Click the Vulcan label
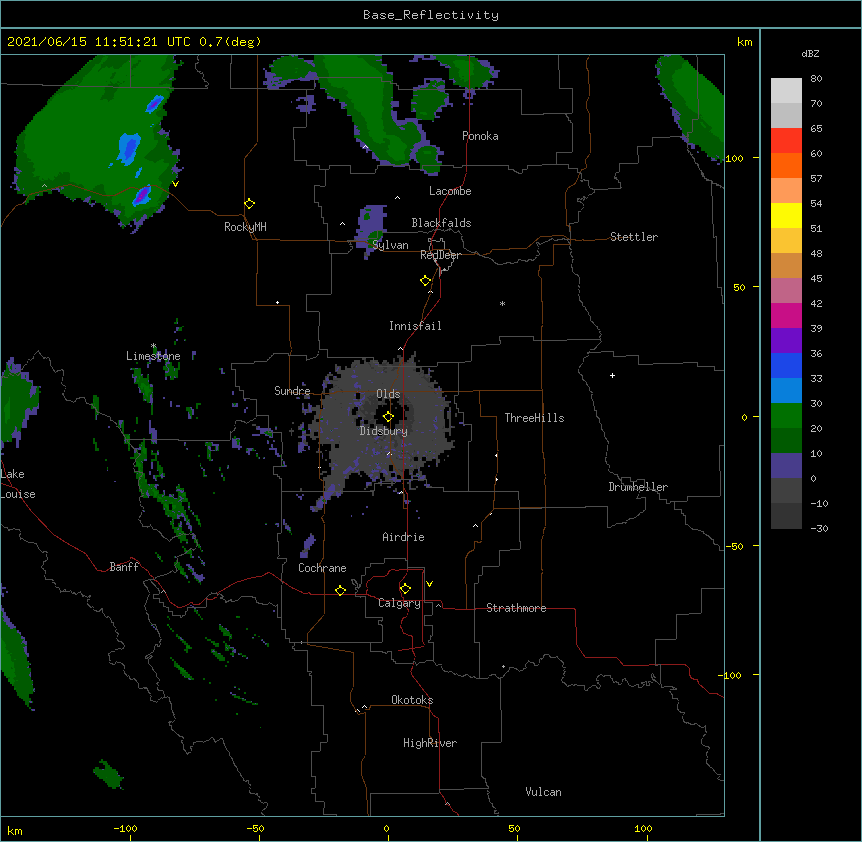862x842 pixels. point(543,792)
